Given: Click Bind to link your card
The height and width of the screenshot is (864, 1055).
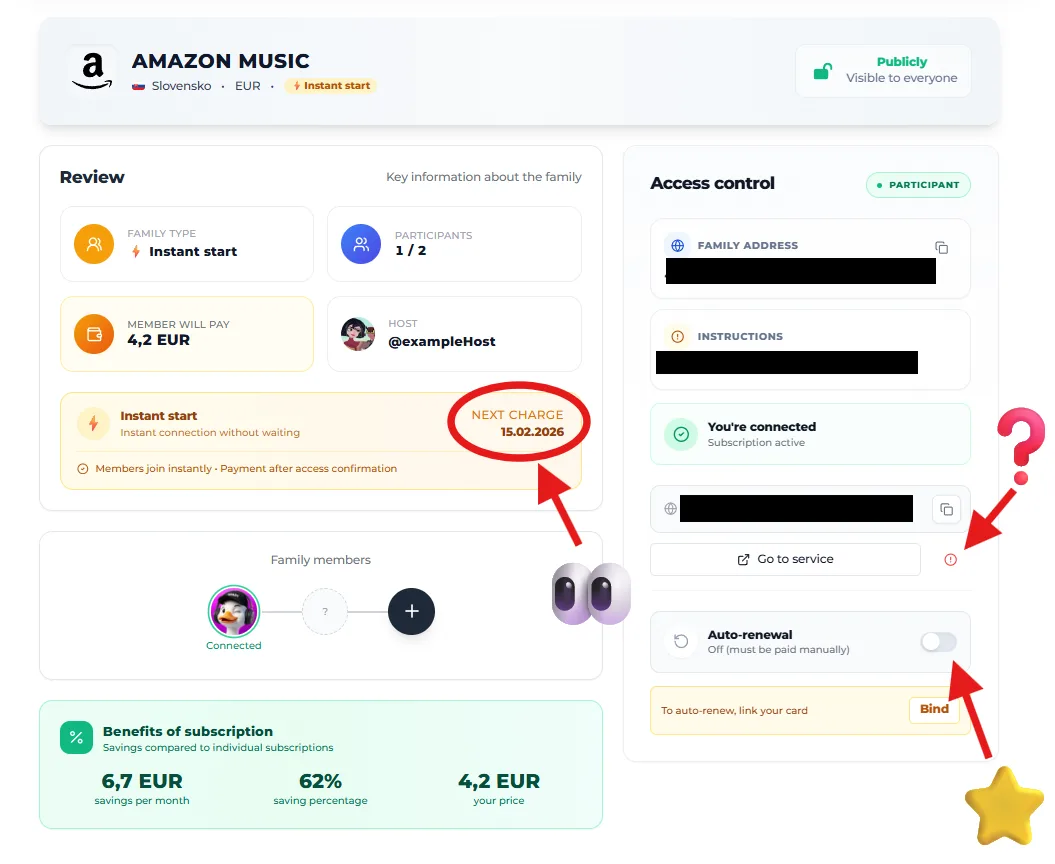Looking at the screenshot, I should pyautogui.click(x=934, y=709).
